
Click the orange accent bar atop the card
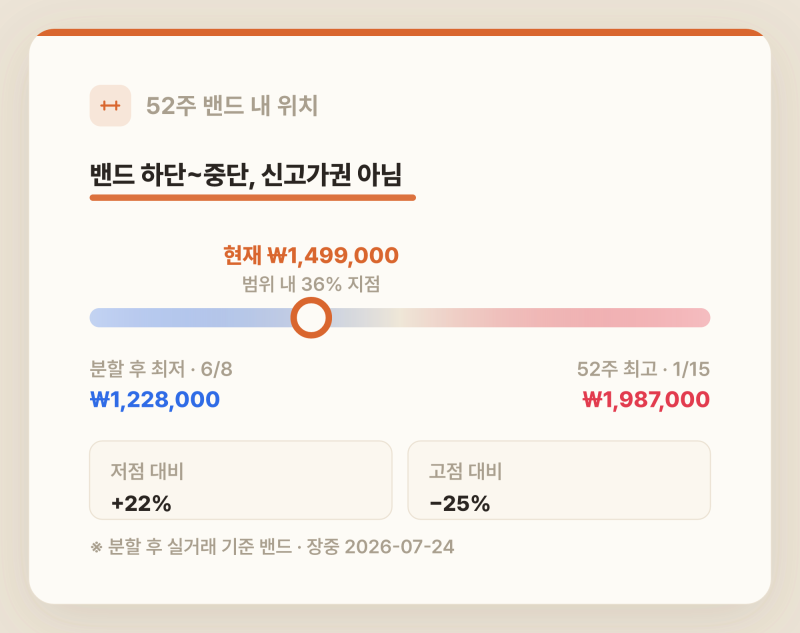tap(400, 32)
